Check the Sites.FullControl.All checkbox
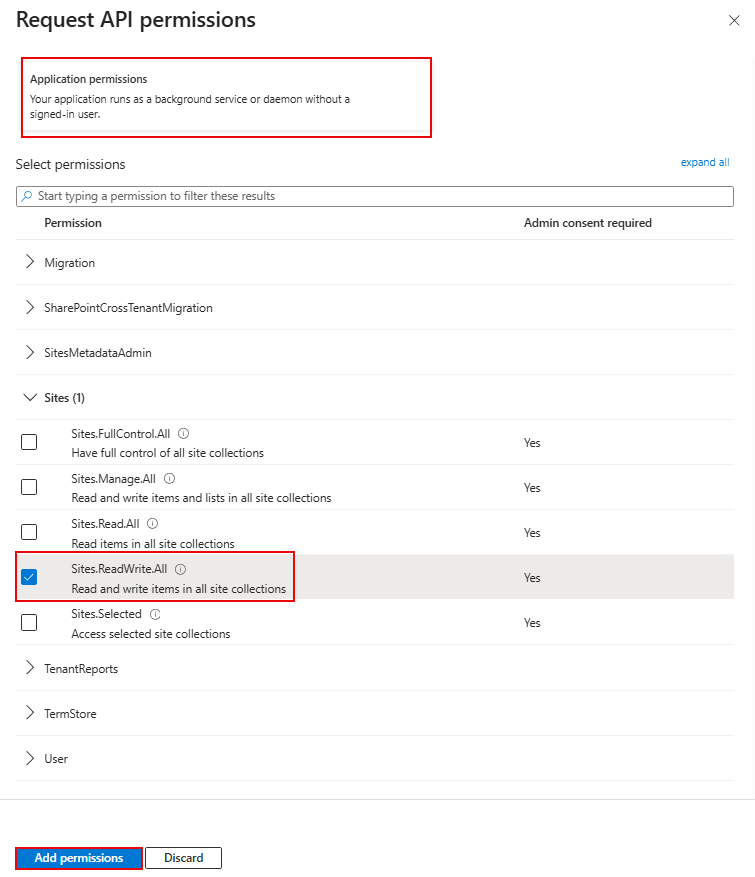Viewport: 755px width, 877px height. [29, 442]
